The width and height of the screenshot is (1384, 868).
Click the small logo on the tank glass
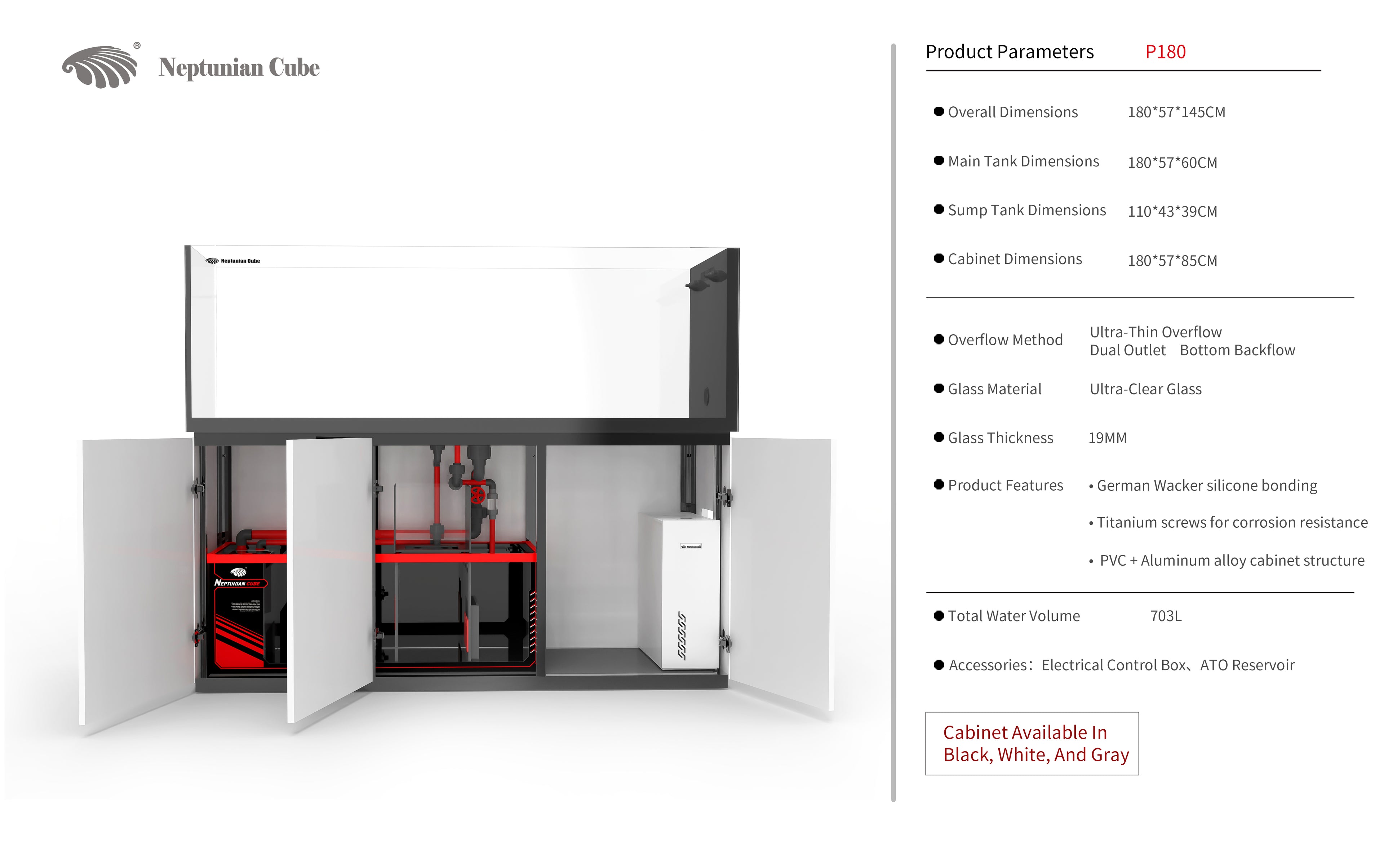pyautogui.click(x=232, y=261)
